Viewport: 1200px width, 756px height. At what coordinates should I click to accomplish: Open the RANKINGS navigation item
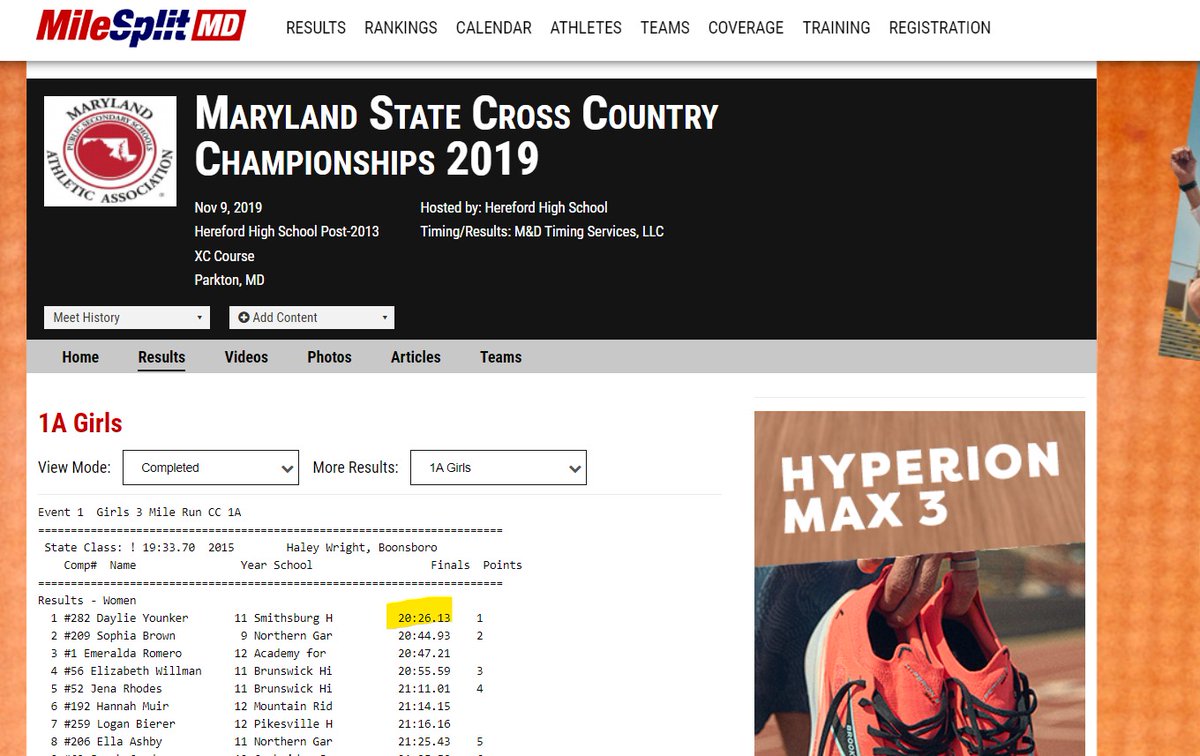point(401,28)
